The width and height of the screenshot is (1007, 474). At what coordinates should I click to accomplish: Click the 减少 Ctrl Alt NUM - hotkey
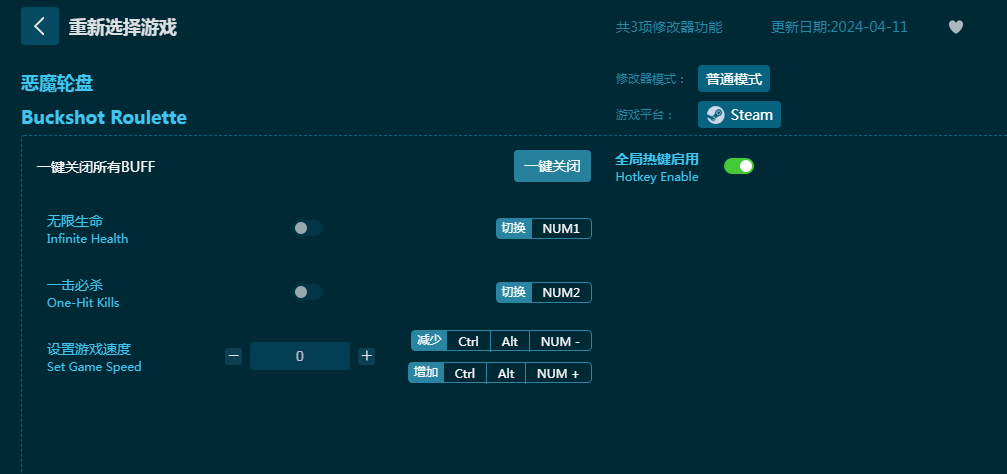[x=501, y=341]
